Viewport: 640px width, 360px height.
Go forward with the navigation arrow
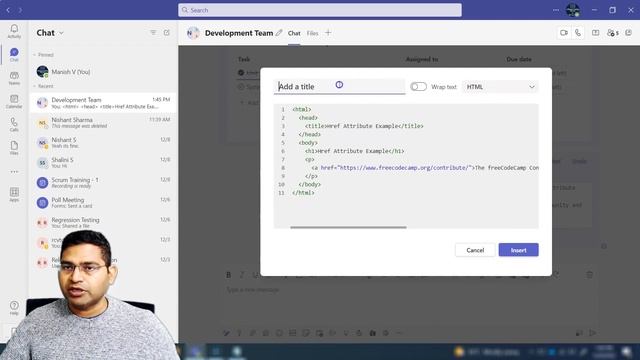20,10
